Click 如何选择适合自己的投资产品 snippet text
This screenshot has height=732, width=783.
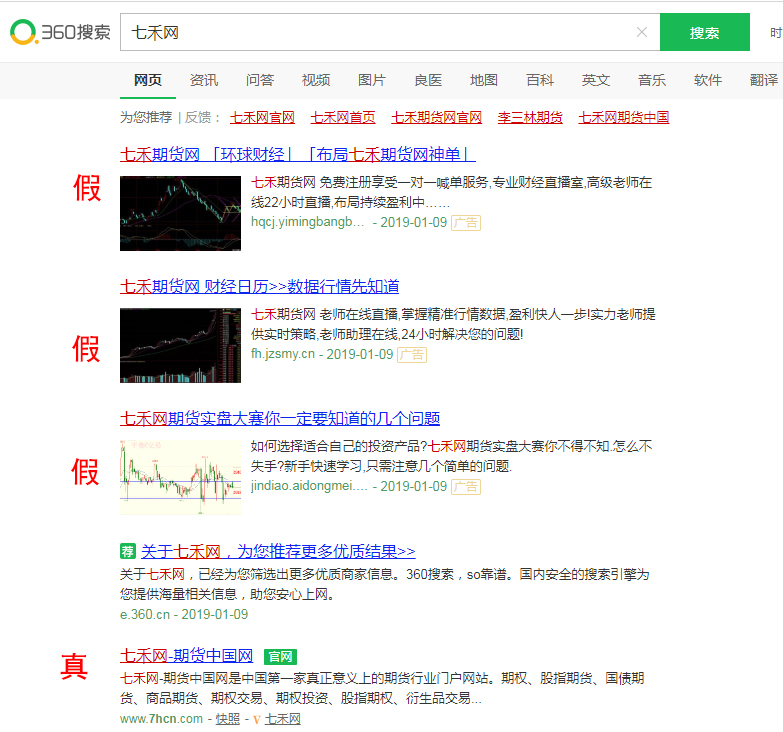click(451, 456)
